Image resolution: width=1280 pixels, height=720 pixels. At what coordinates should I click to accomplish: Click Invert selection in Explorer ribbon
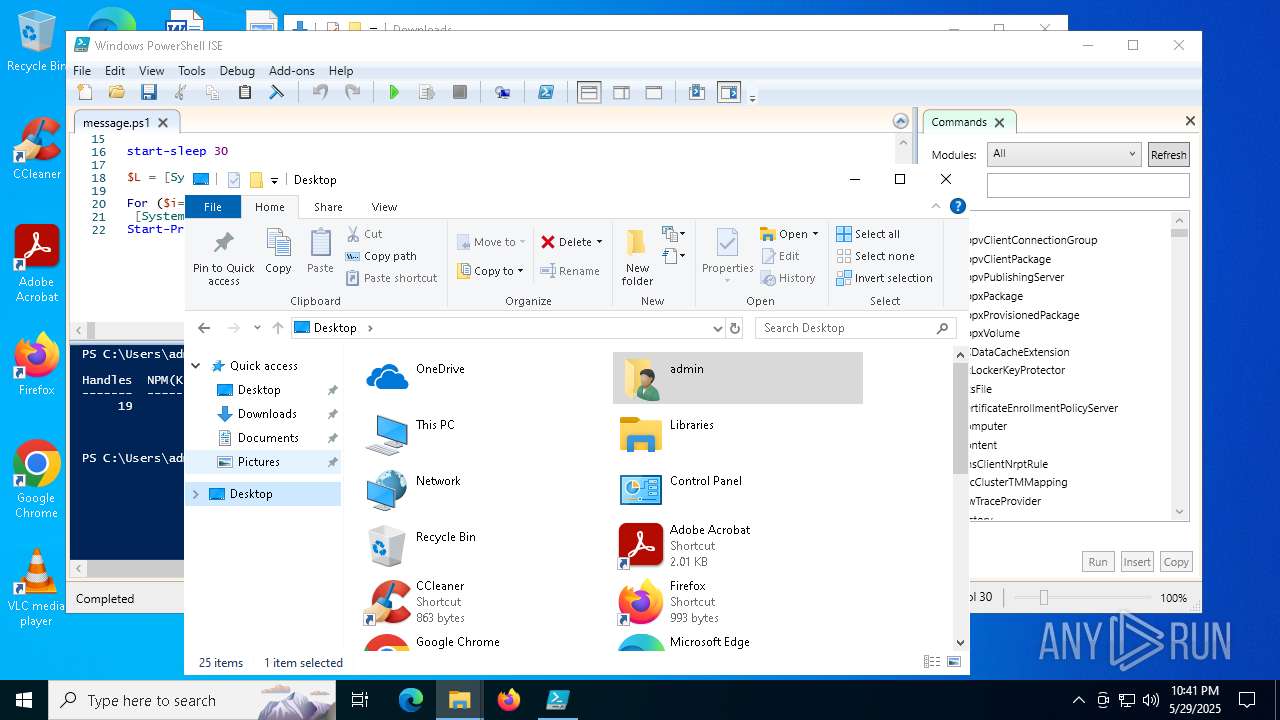point(884,278)
